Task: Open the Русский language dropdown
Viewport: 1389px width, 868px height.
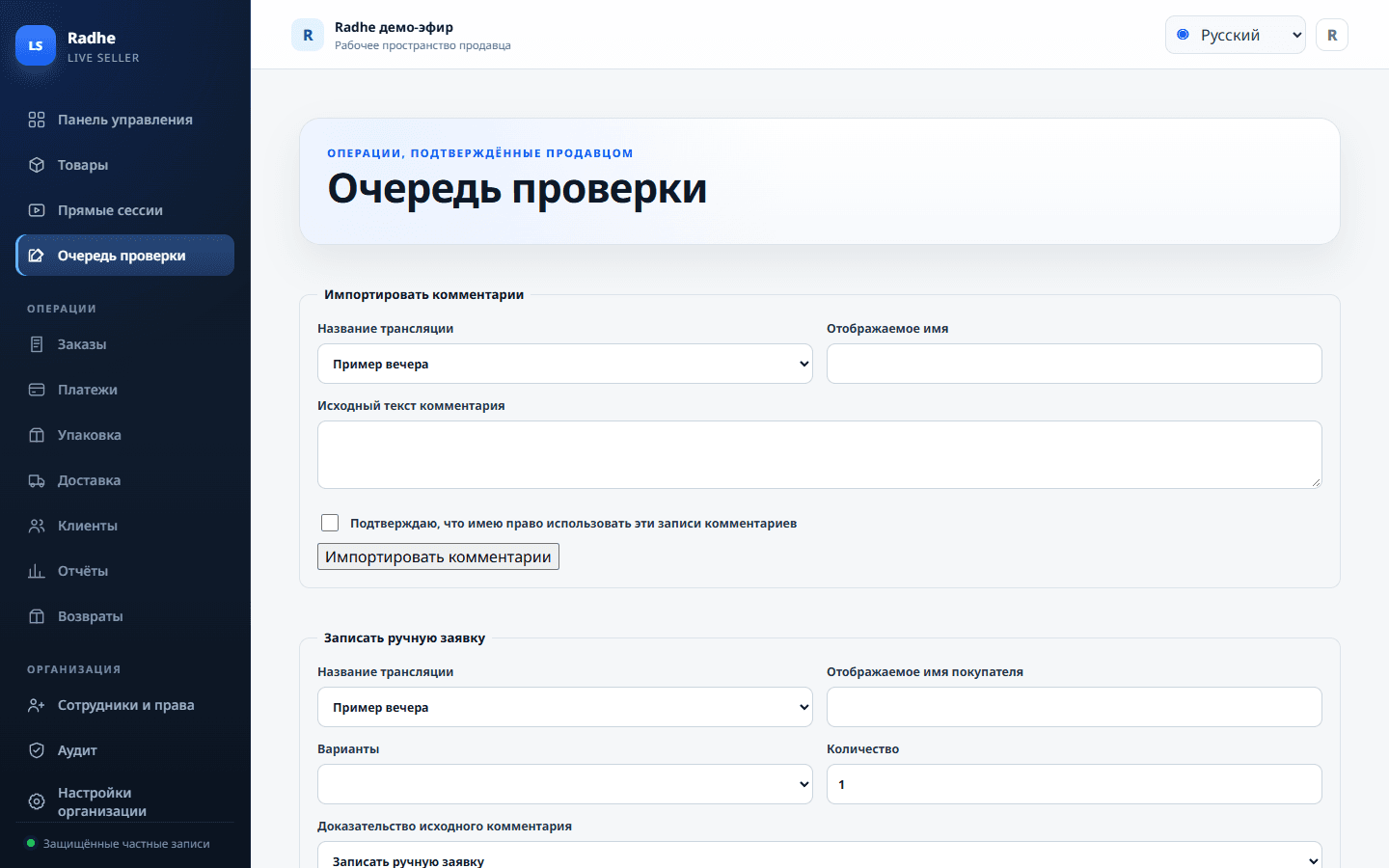Action: click(x=1235, y=35)
